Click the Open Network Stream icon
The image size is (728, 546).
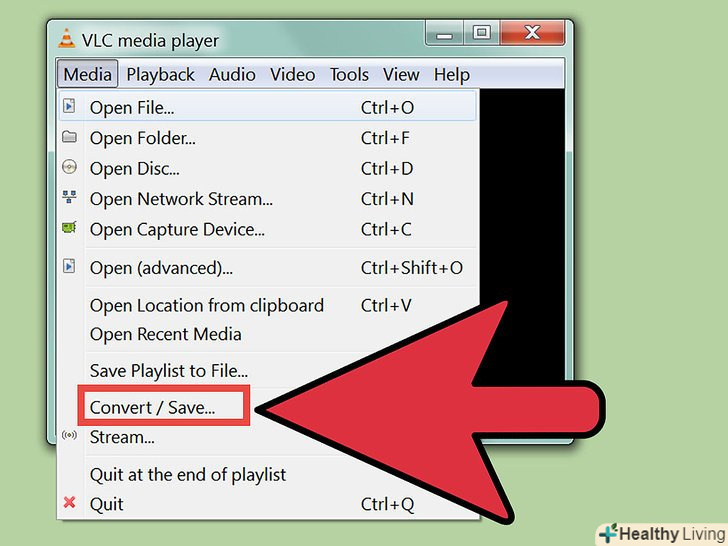click(x=69, y=197)
